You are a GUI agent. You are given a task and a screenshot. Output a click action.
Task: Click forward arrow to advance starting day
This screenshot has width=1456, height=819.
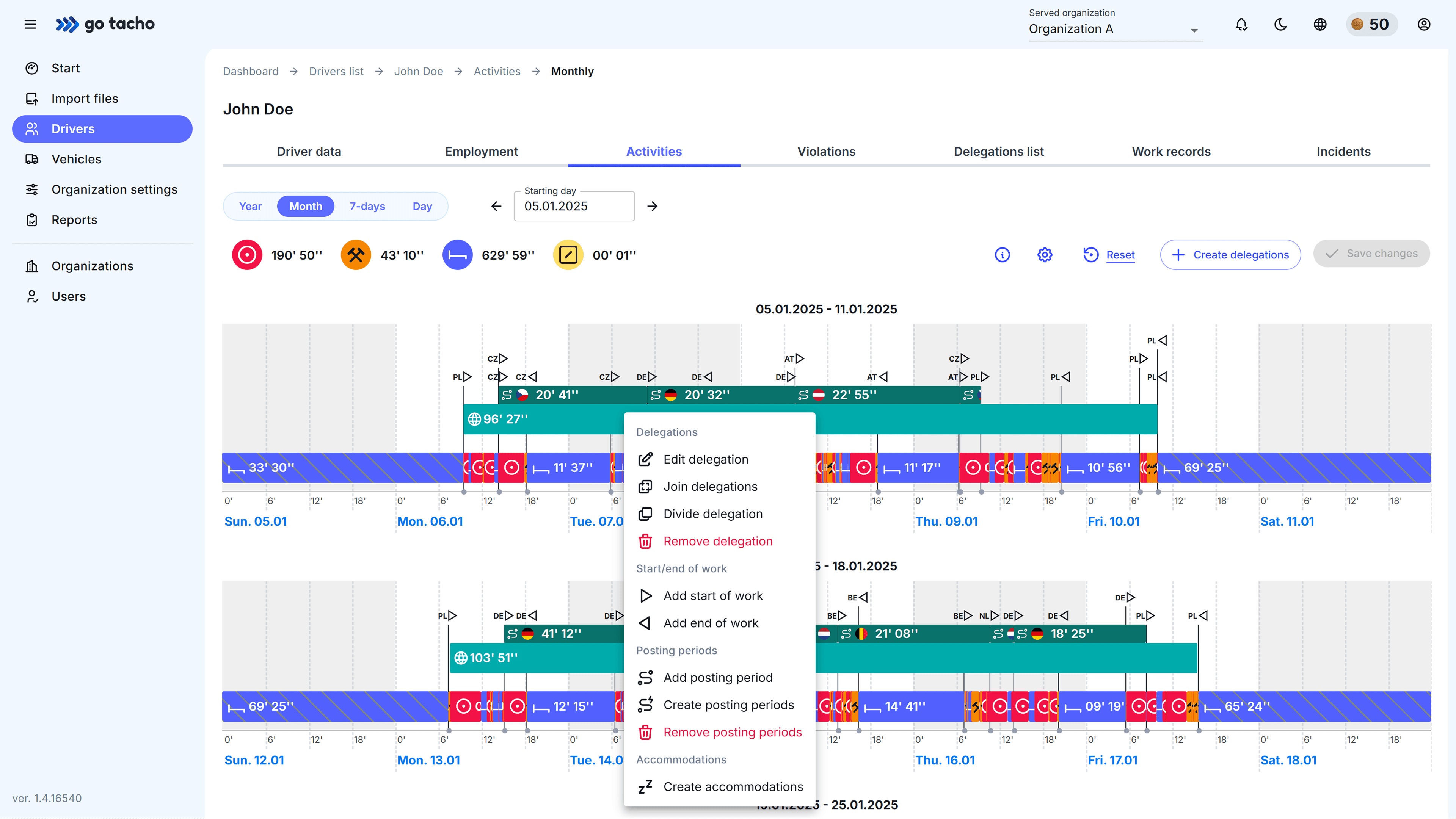(x=652, y=205)
